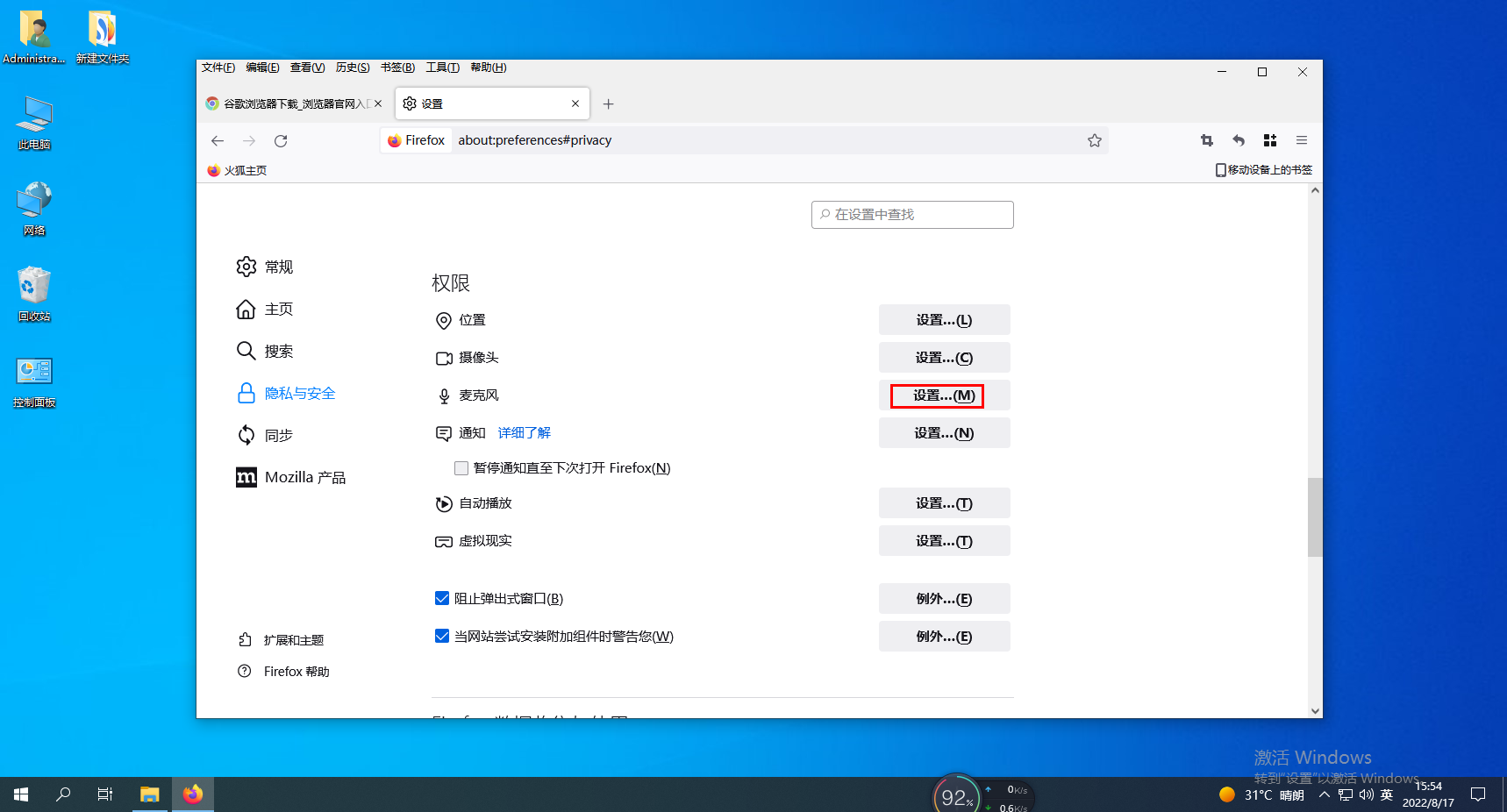Click the screenshot/crop tool icon in the toolbar
Screen dimensions: 1507x812
click(x=1206, y=140)
